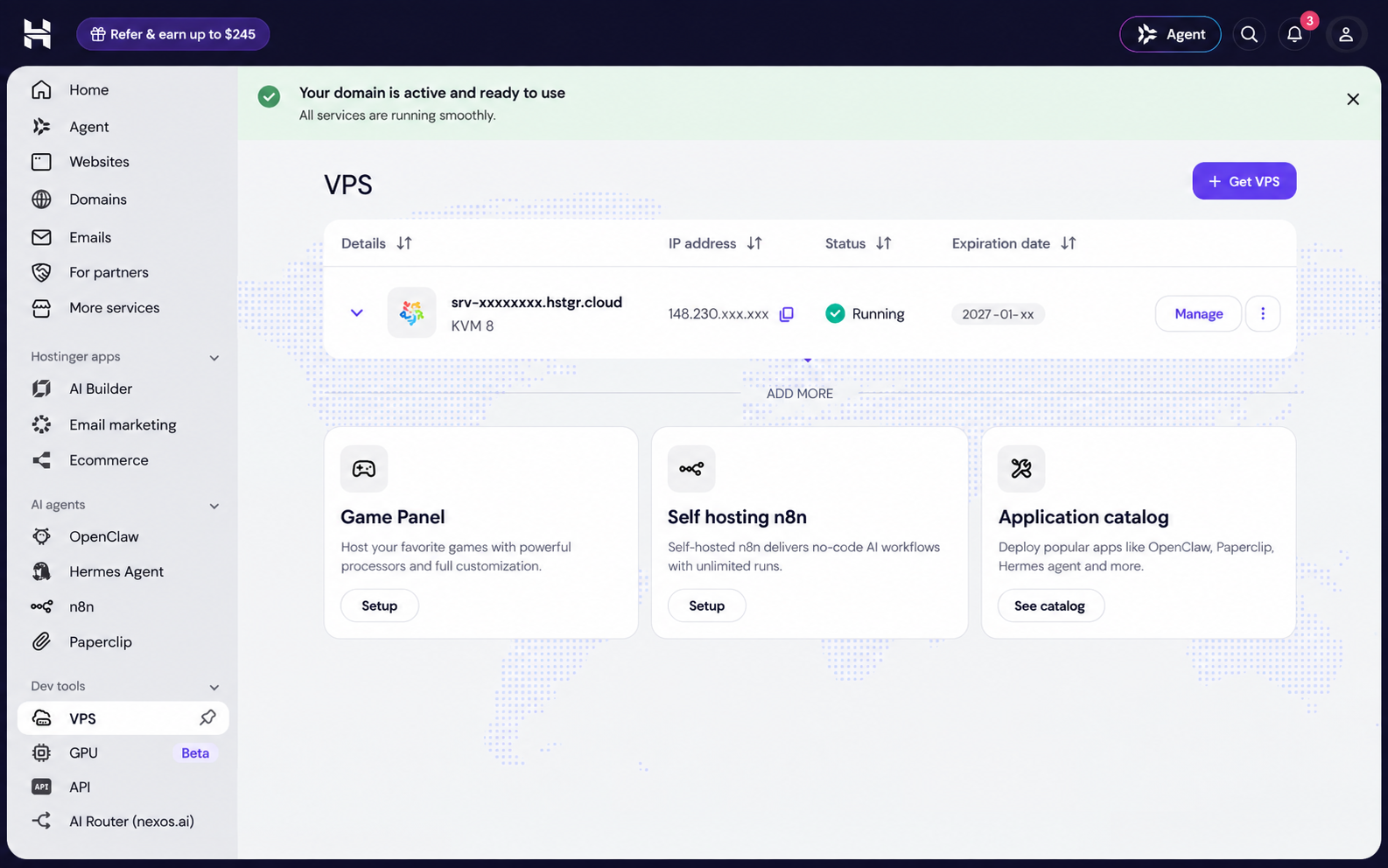Click the 2027-01-xx expiration date

[x=998, y=314]
